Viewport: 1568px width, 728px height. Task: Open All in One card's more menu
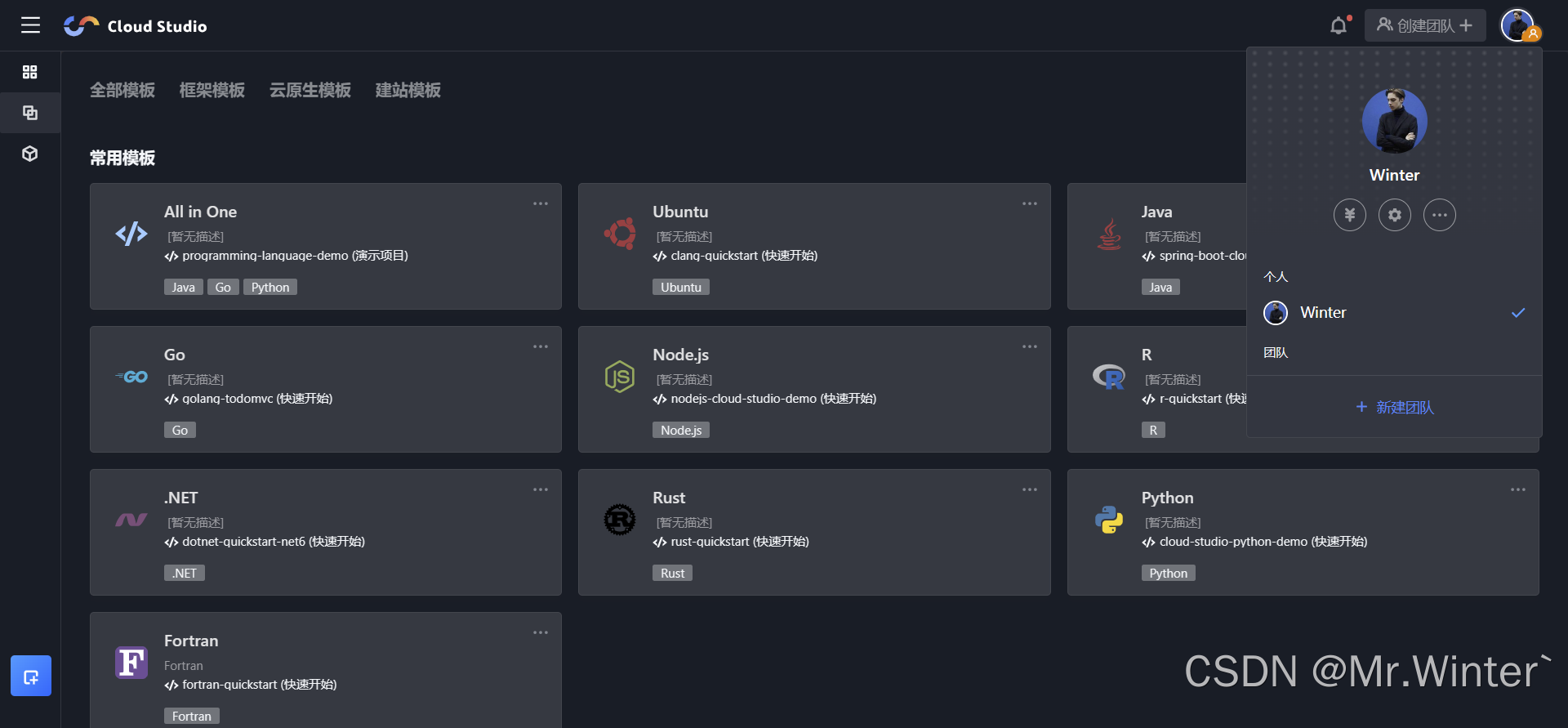[541, 203]
